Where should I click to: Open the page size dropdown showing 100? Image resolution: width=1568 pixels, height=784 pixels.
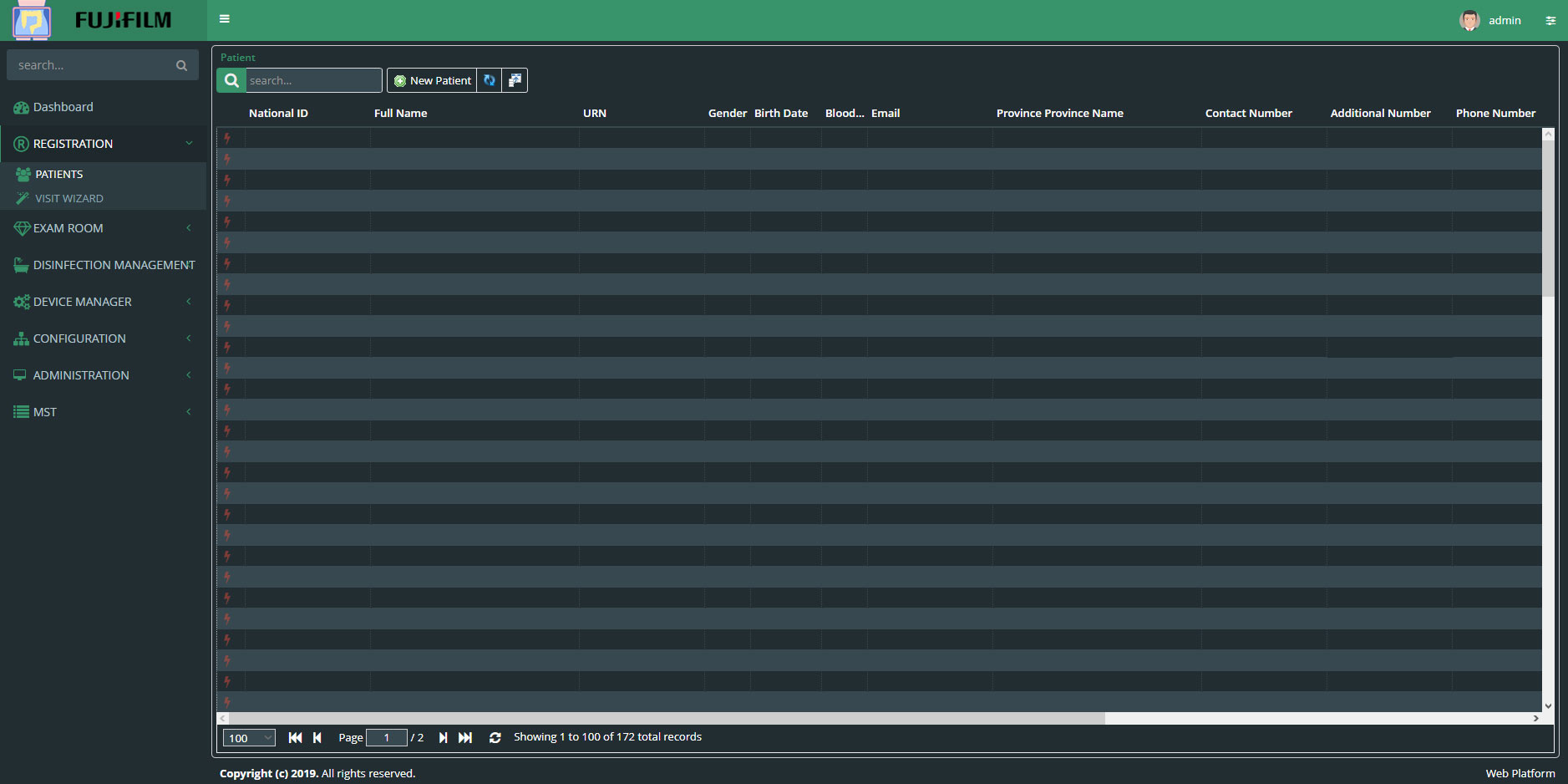pyautogui.click(x=249, y=738)
